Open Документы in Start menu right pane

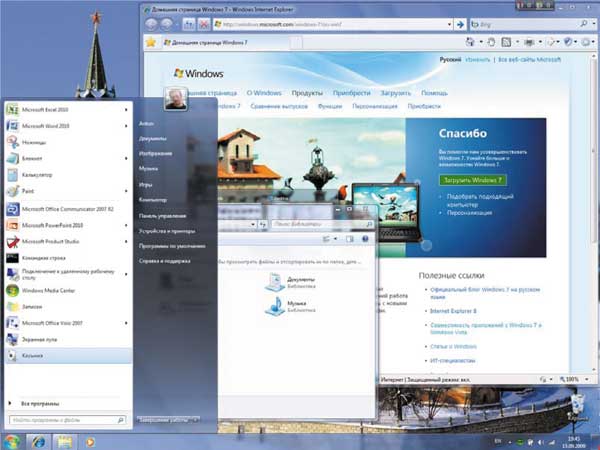tap(153, 139)
